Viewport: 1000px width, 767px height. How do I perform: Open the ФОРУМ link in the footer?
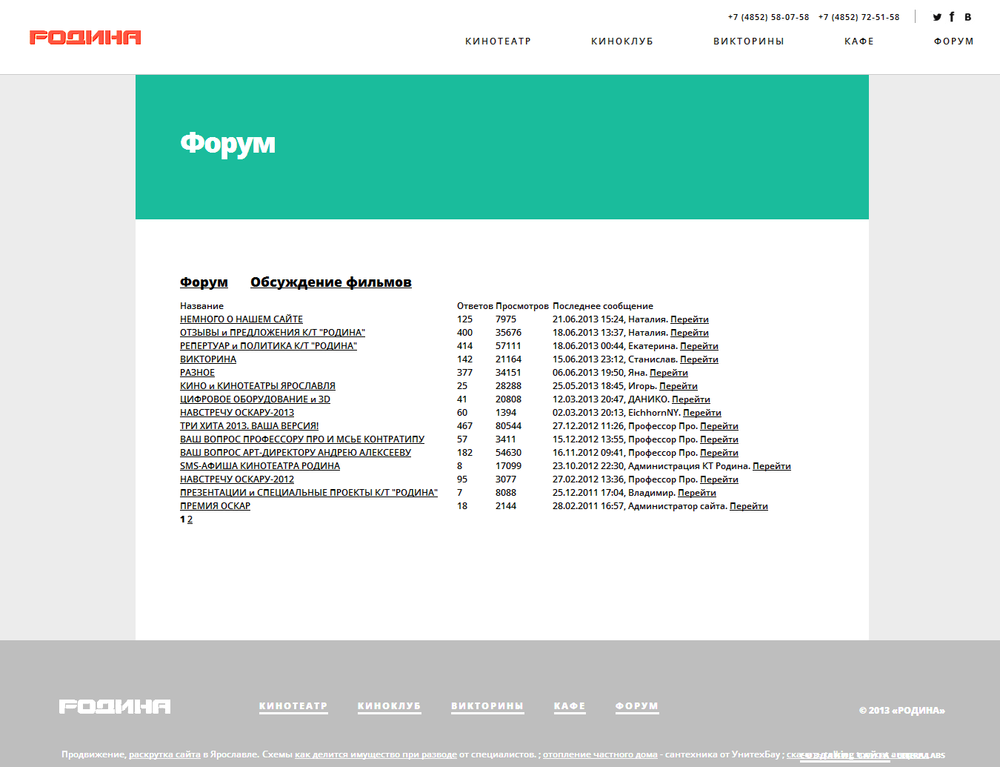(x=637, y=706)
